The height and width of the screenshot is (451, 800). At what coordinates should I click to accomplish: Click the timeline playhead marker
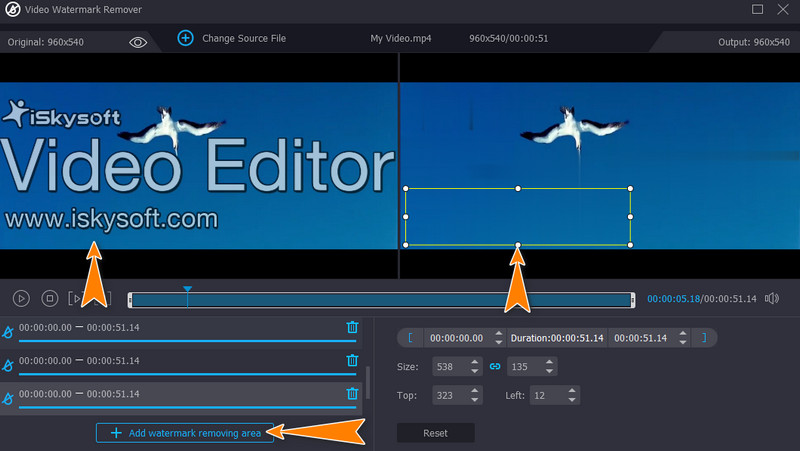187,290
